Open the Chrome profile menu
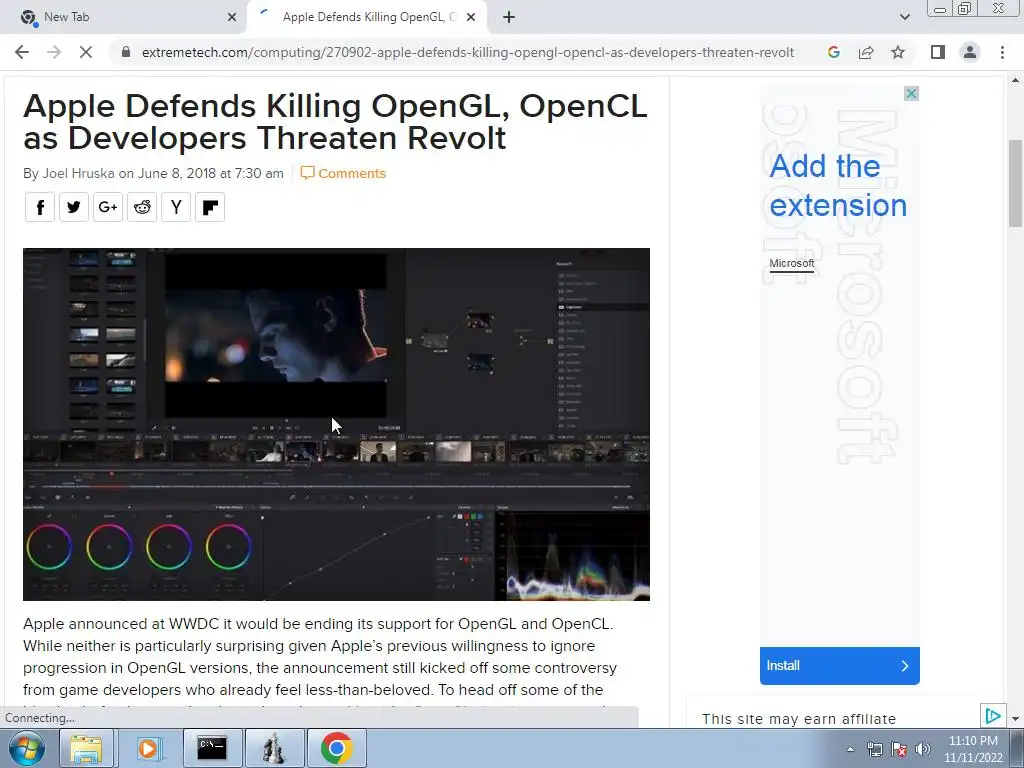Screen dimensions: 1024x768 (970, 52)
